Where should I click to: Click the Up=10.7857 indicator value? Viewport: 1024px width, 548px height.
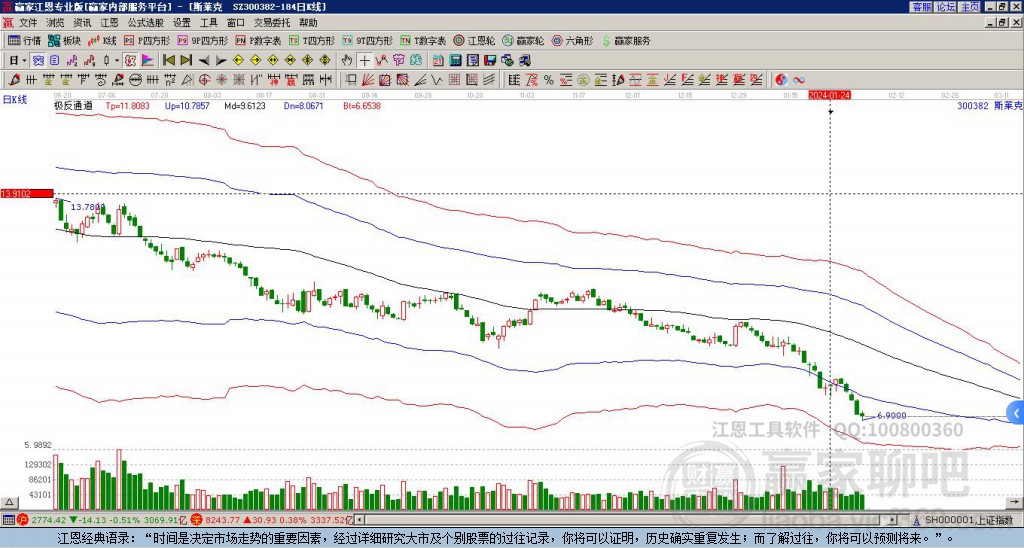coord(187,105)
